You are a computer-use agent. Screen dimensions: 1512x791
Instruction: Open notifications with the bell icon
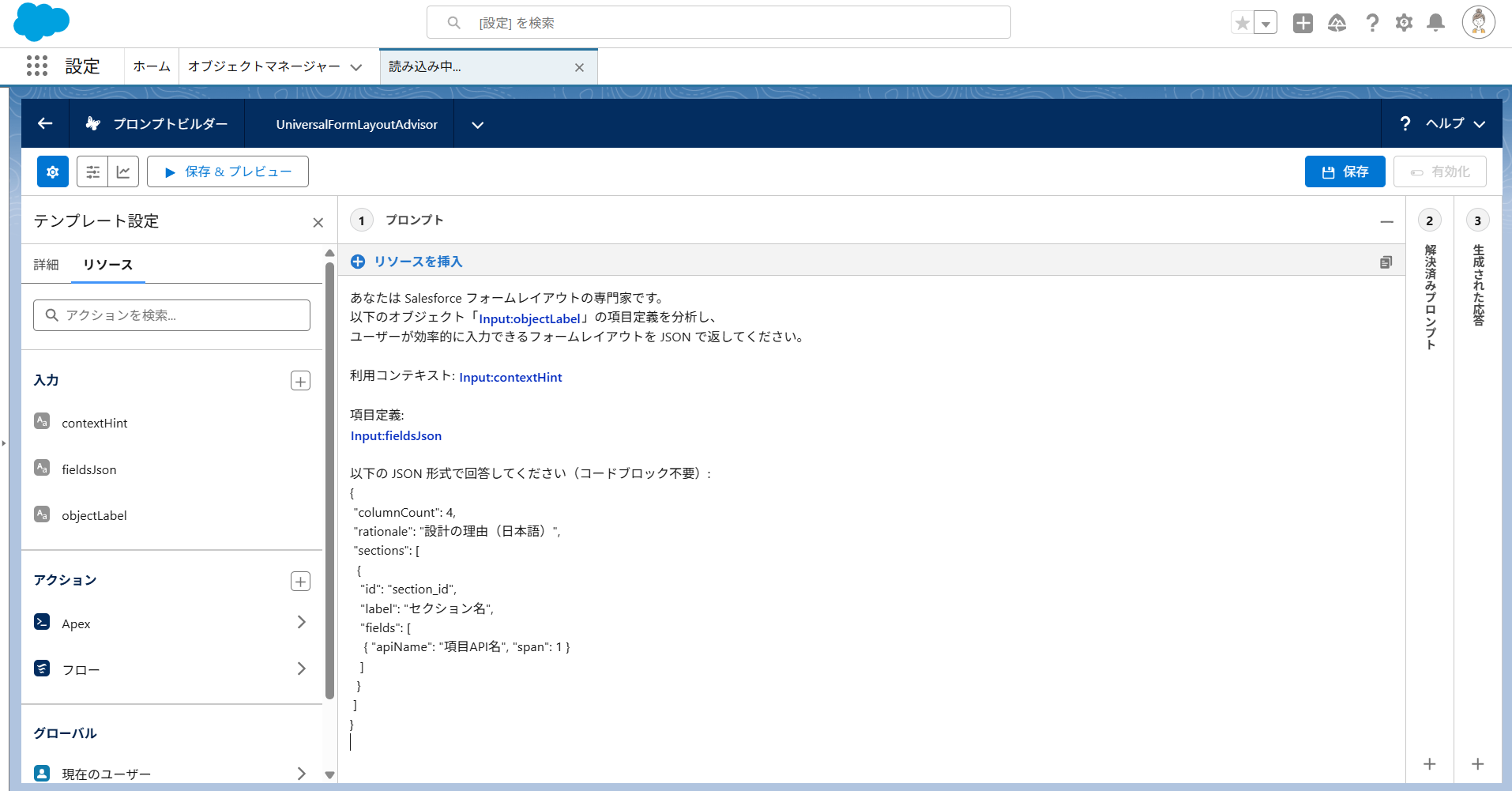pyautogui.click(x=1435, y=23)
